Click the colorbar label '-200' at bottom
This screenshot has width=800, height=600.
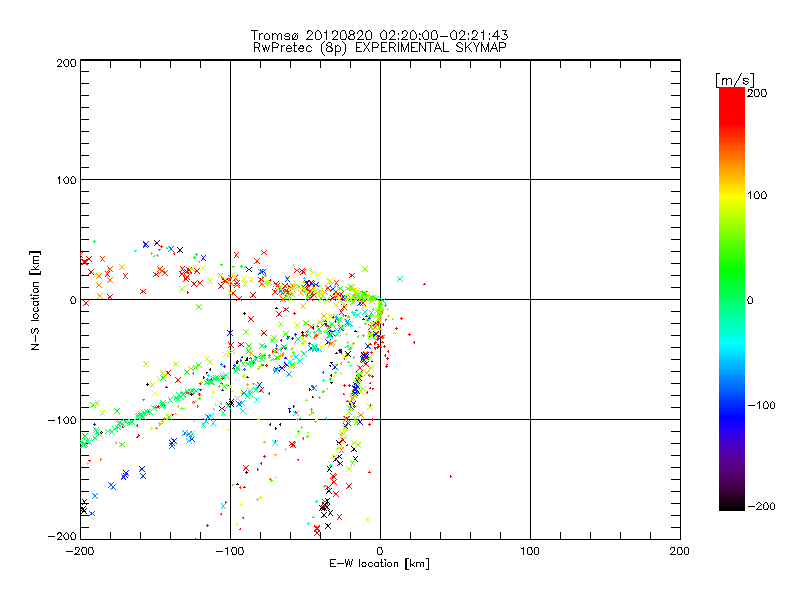tap(761, 506)
